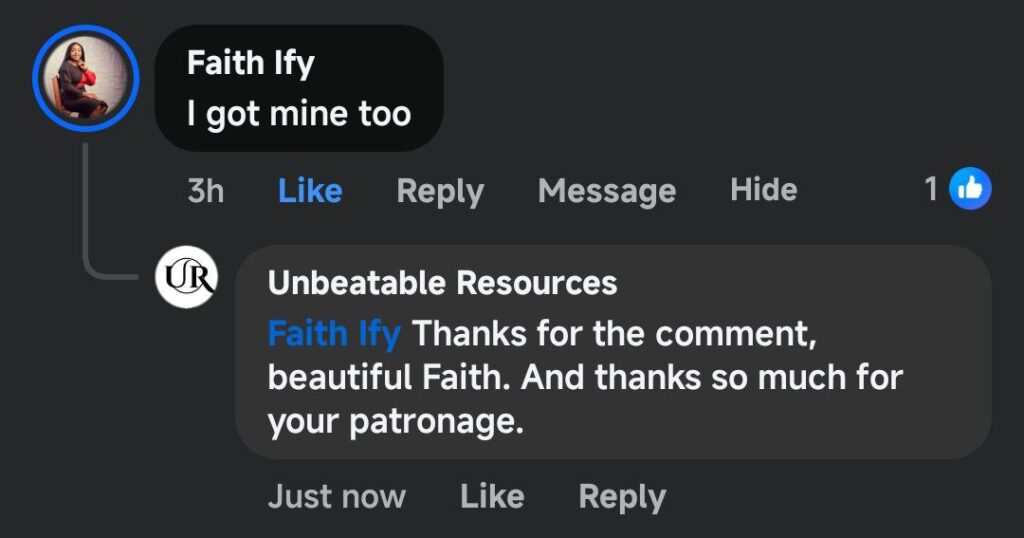This screenshot has height=538, width=1024.
Task: Click the blue story ring around Faith's photo
Action: (x=36, y=77)
